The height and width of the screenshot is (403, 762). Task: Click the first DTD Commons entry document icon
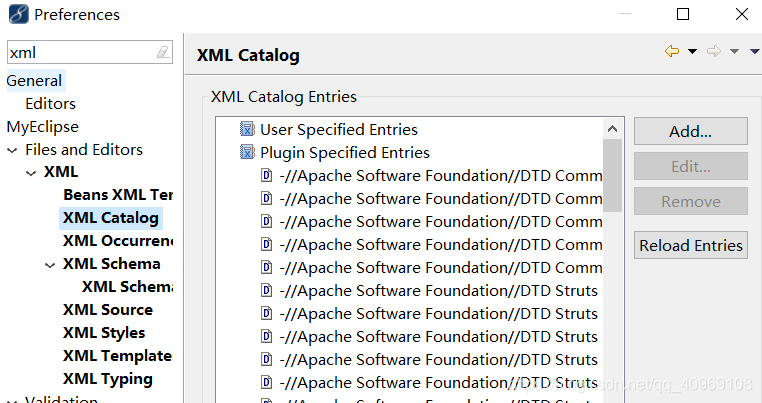266,175
